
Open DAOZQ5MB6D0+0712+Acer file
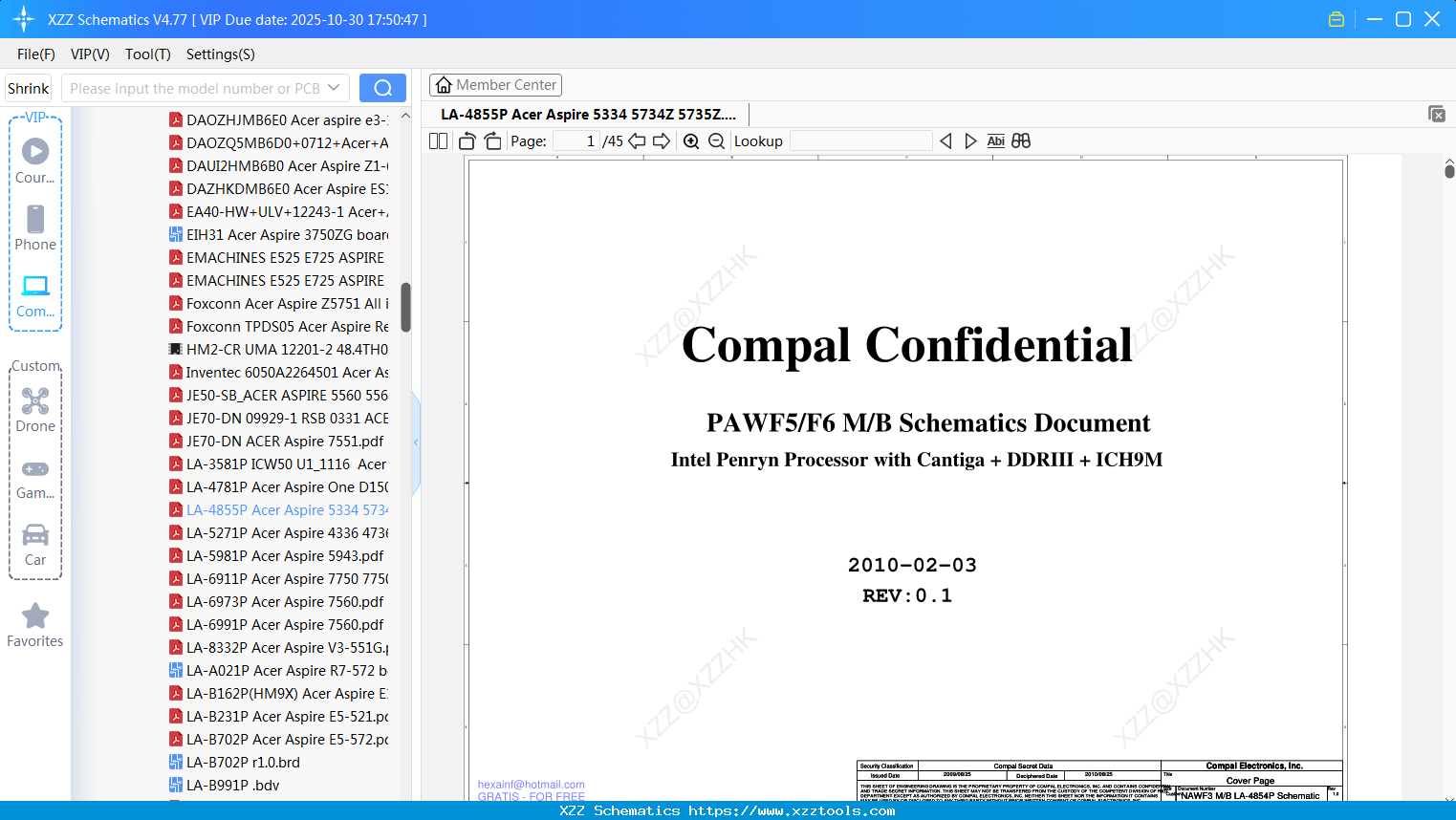(278, 143)
